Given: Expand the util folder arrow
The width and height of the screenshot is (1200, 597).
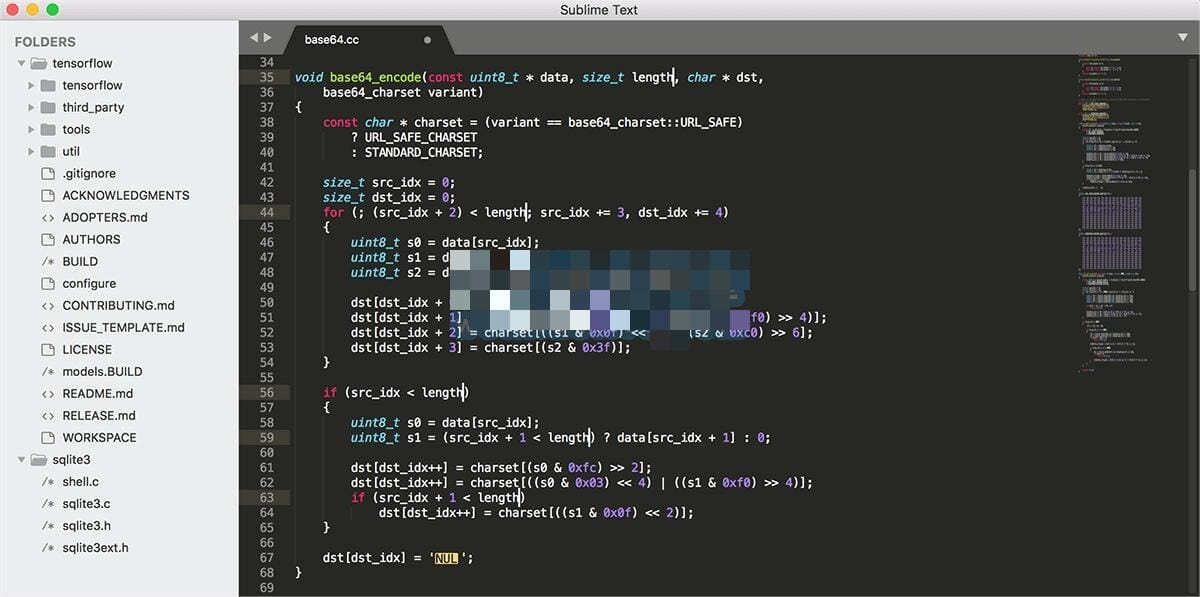Looking at the screenshot, I should coord(32,151).
